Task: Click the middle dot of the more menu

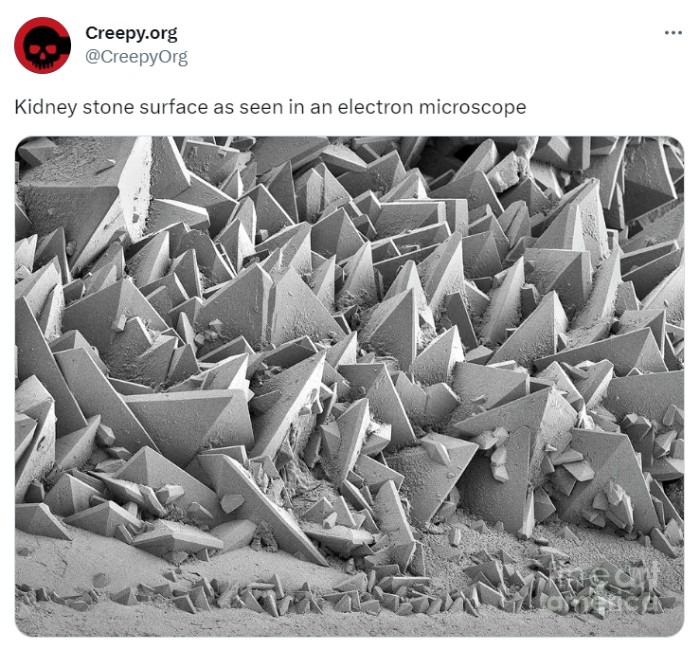Action: click(x=673, y=33)
